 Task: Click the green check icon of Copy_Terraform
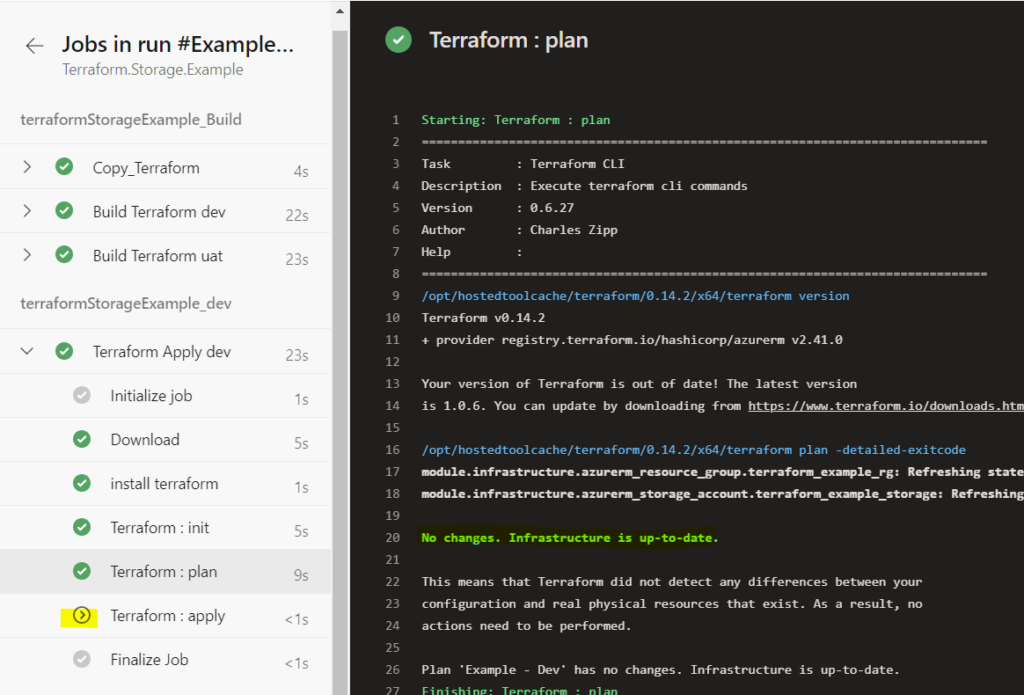tap(64, 167)
